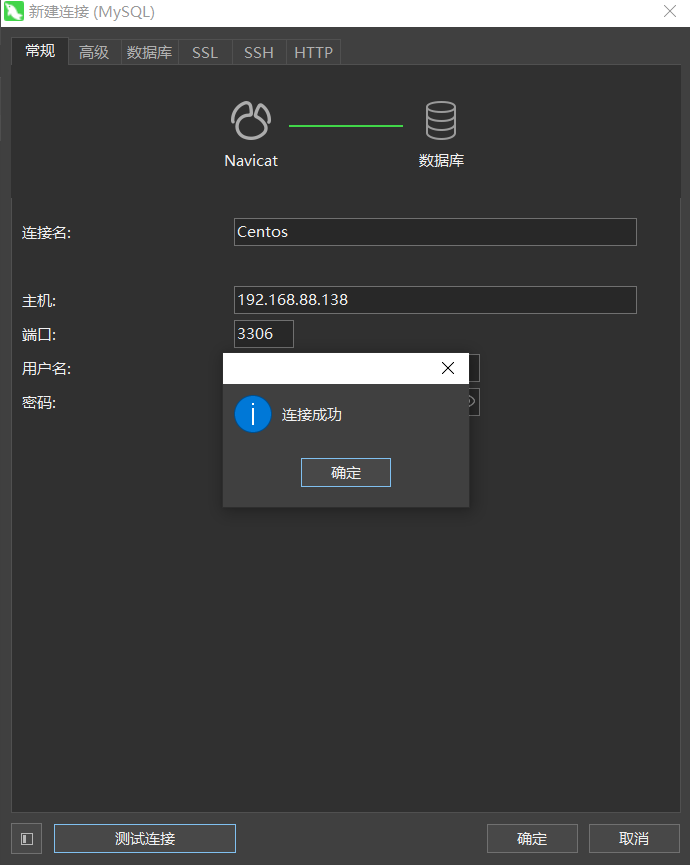The width and height of the screenshot is (690, 865).
Task: Click the 主机 field with 192.168.88.138
Action: [435, 300]
